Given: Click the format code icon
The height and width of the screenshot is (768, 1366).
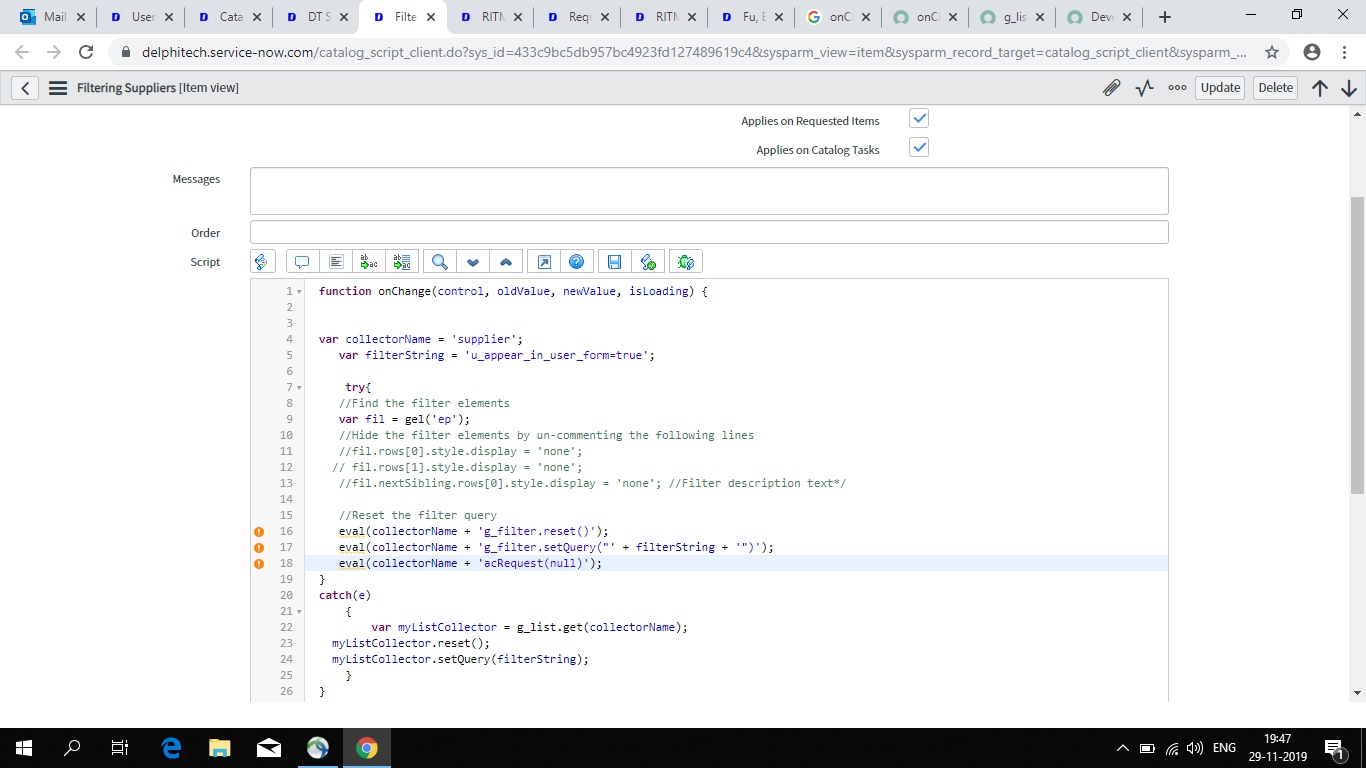Looking at the screenshot, I should pyautogui.click(x=336, y=262).
